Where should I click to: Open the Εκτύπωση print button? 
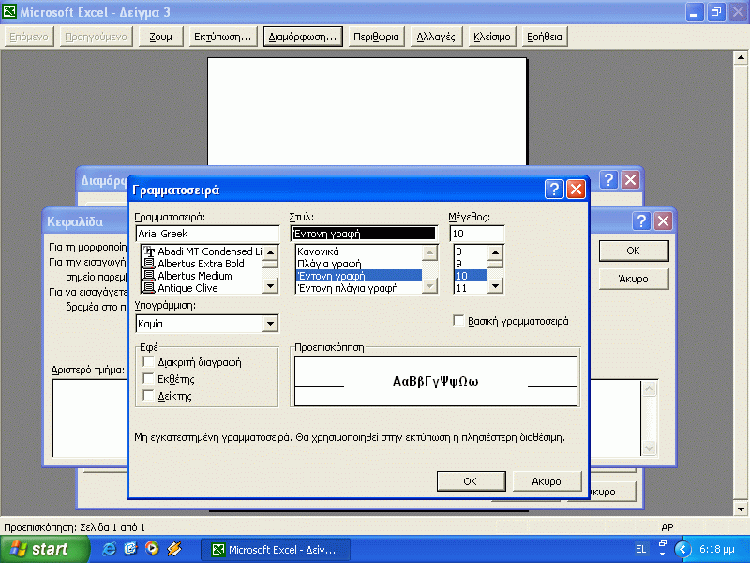[x=222, y=37]
